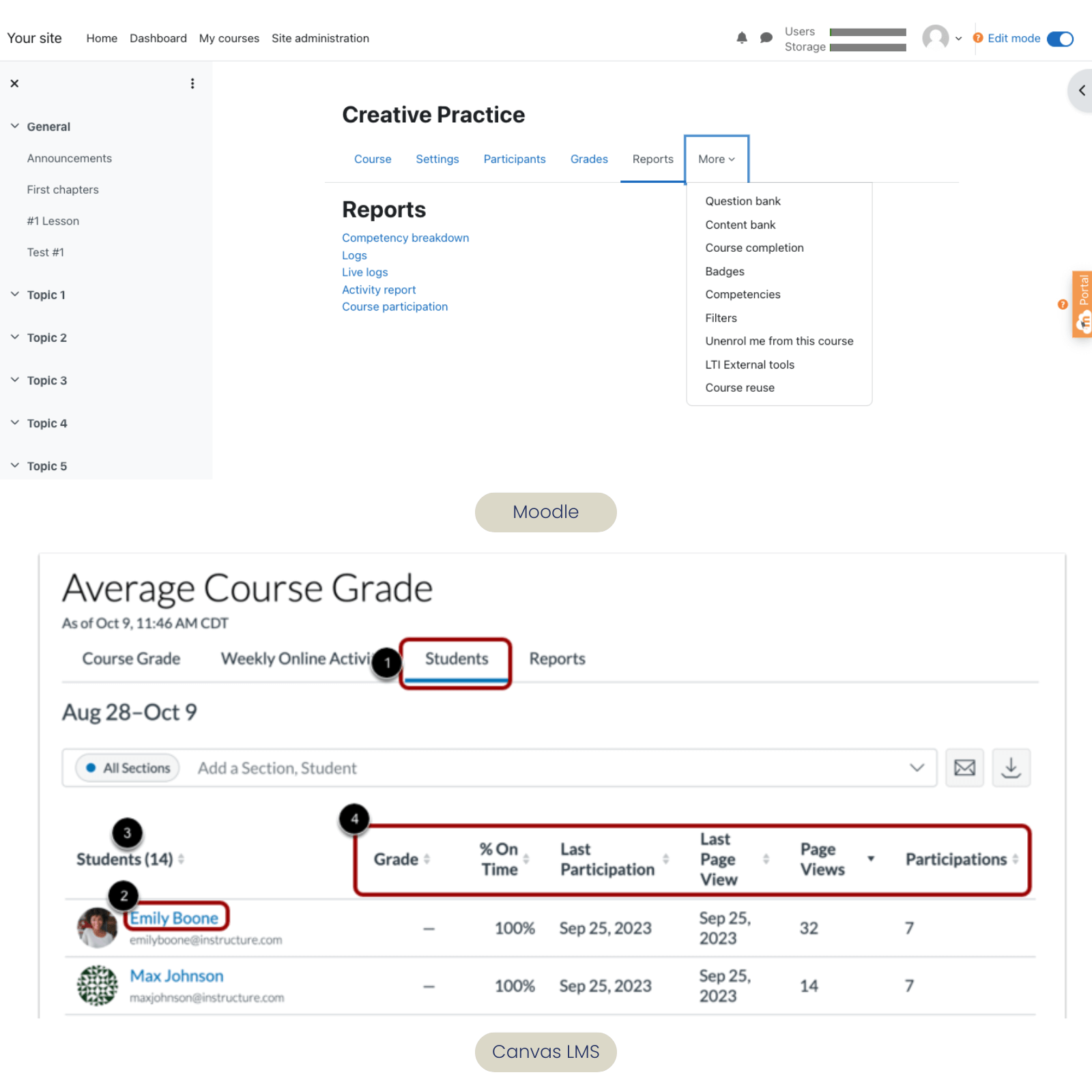The image size is (1092, 1092).
Task: Select Course completion menu item
Action: coord(754,248)
